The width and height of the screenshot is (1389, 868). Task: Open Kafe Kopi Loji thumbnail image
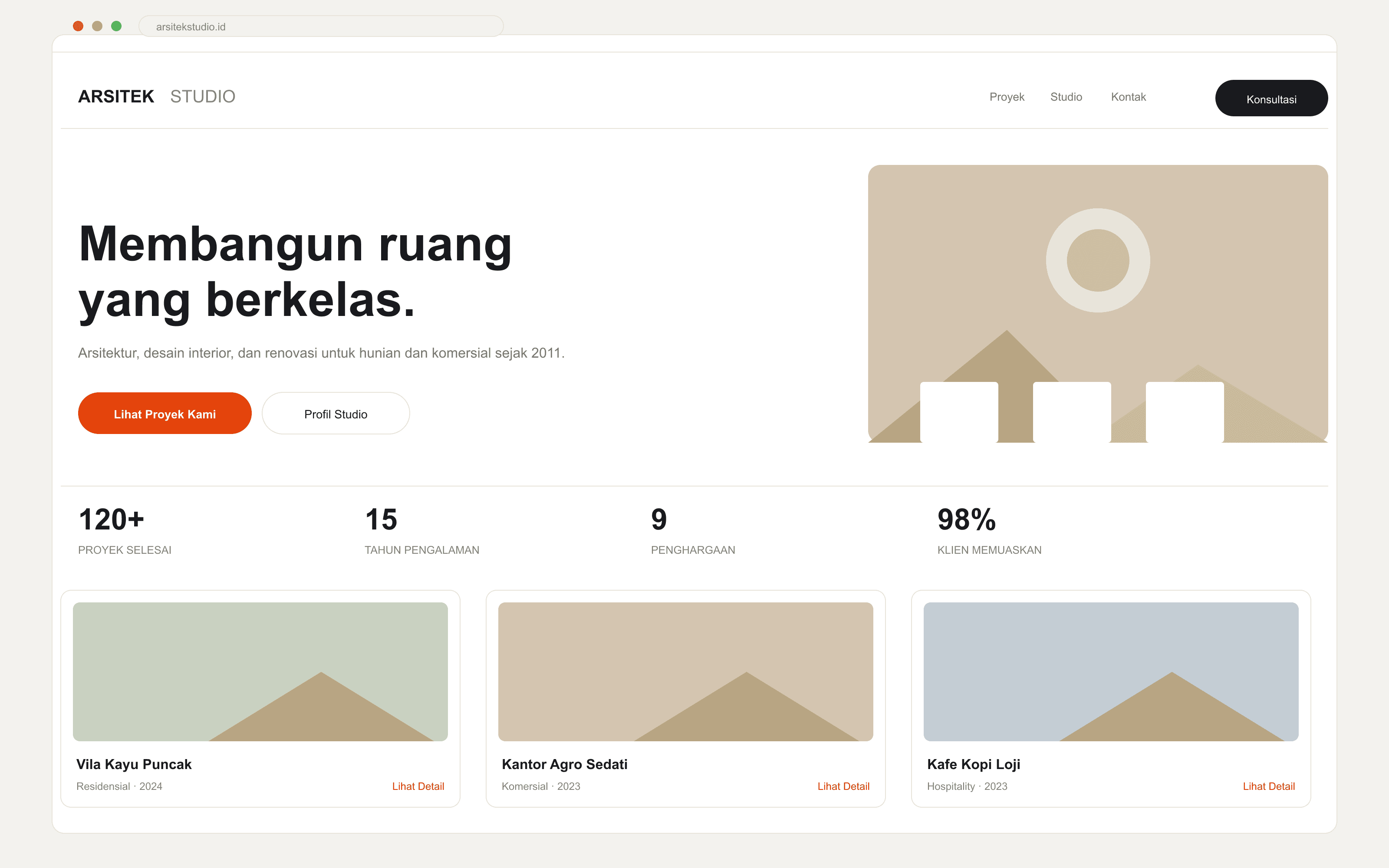1111,672
